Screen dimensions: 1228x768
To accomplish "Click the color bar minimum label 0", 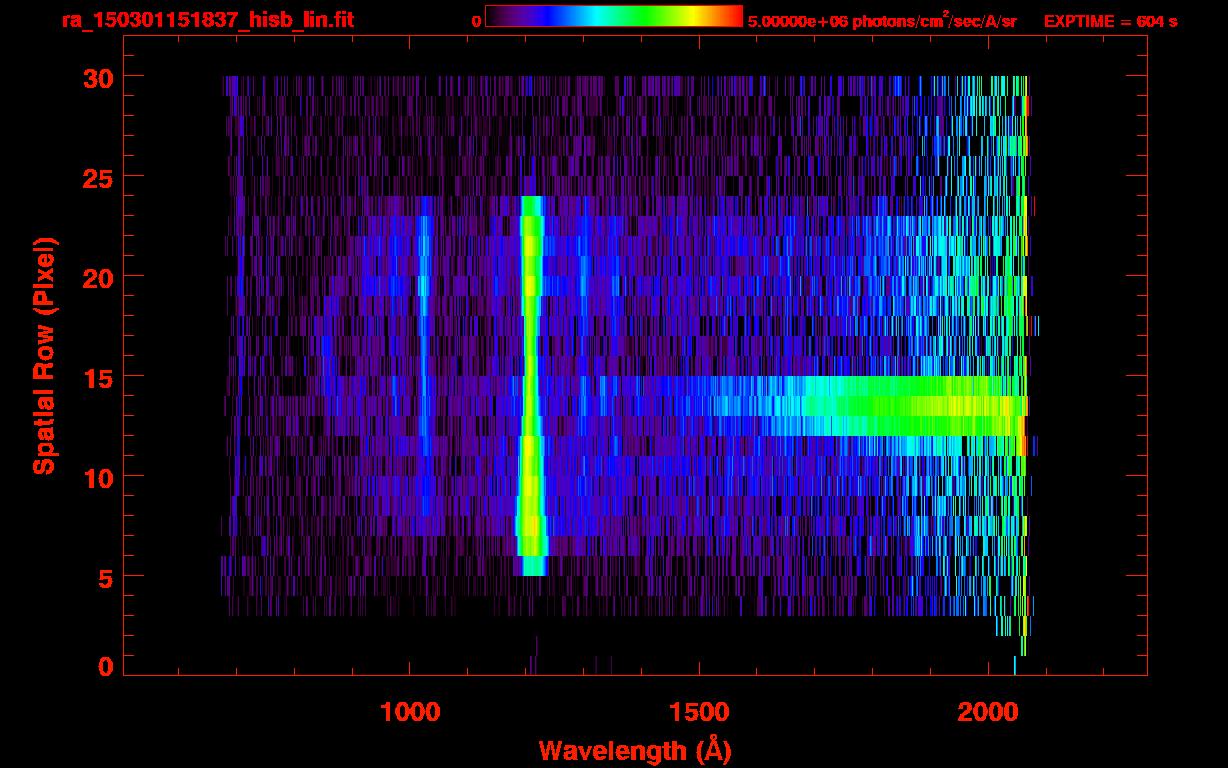I will 476,21.
